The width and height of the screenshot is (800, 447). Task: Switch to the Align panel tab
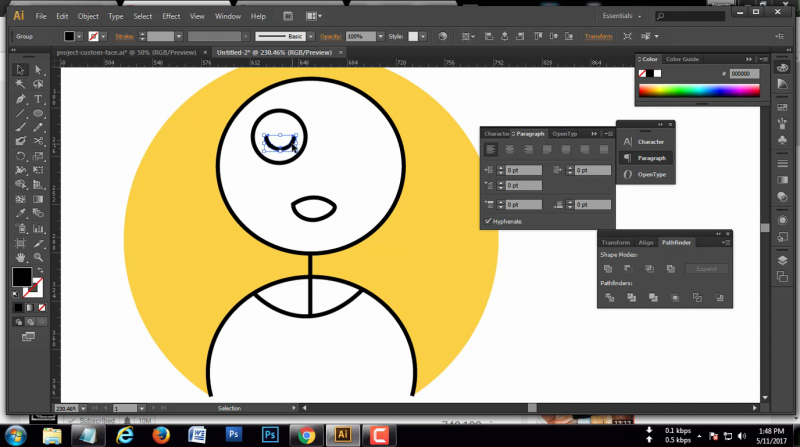click(x=646, y=242)
